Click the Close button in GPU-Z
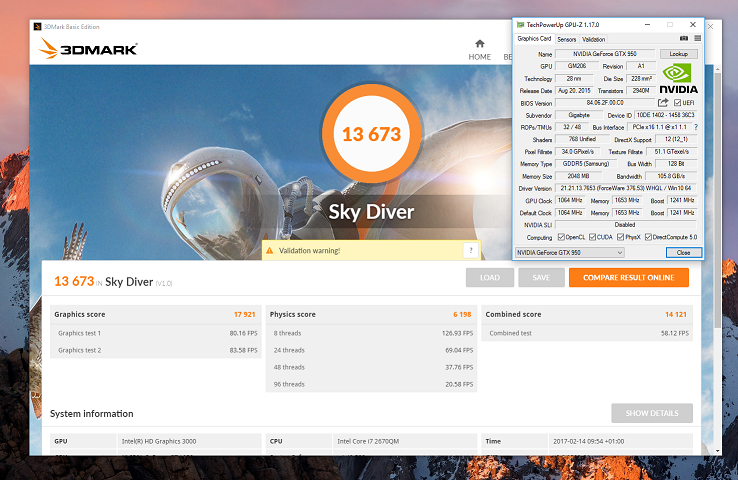Viewport: 738px width, 480px height. coord(683,253)
